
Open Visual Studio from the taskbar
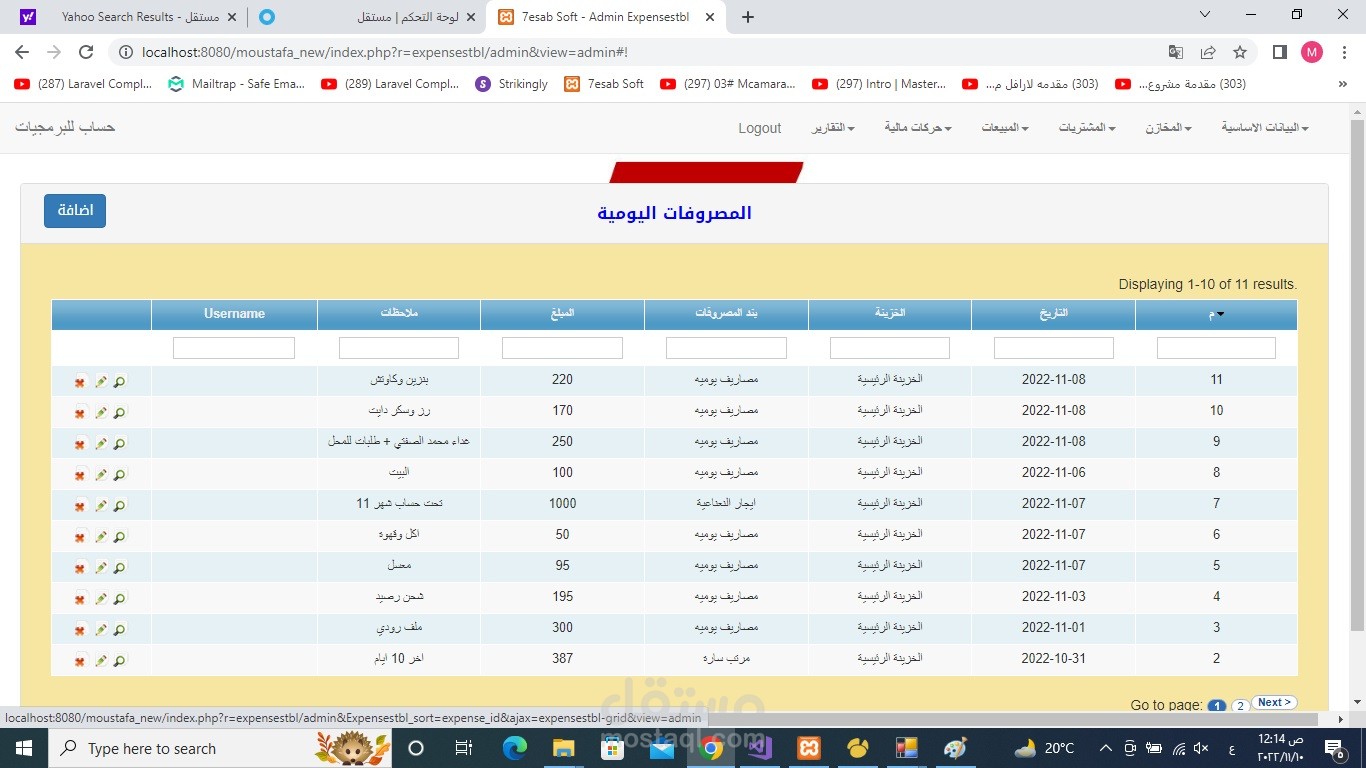[x=760, y=748]
